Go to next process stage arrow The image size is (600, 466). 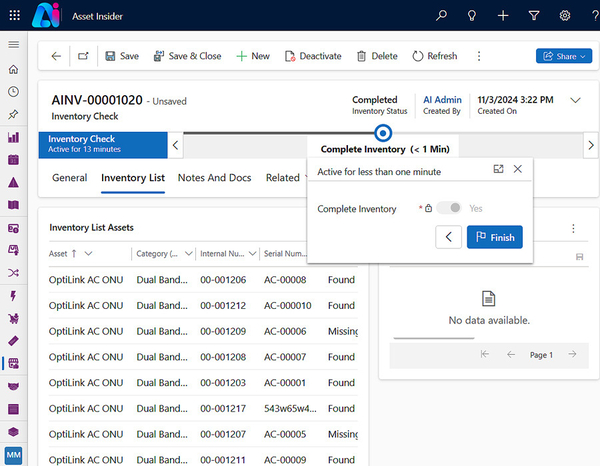point(591,145)
